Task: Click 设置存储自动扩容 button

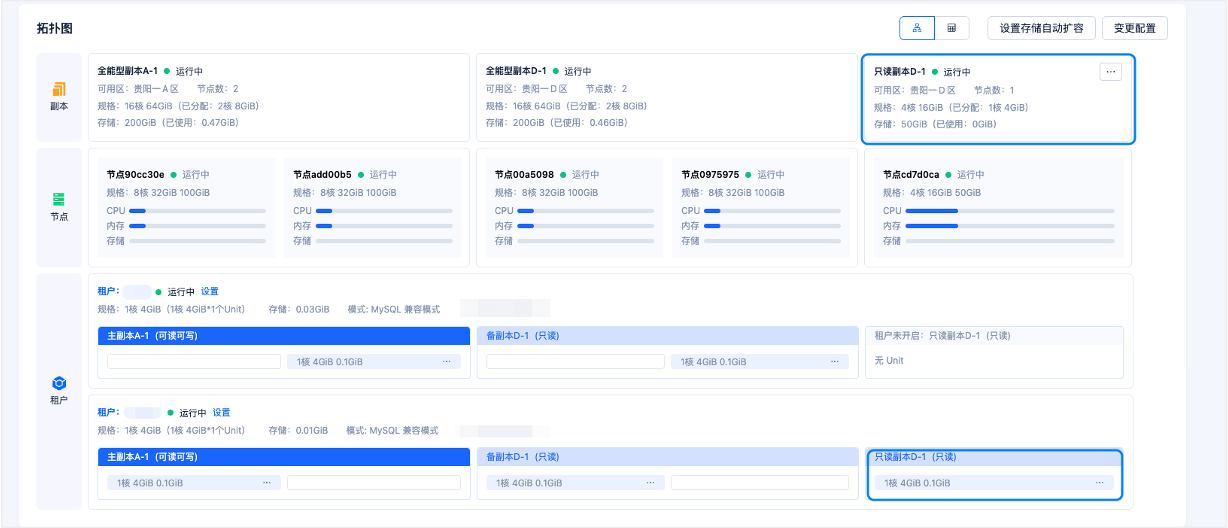Action: (x=1042, y=28)
